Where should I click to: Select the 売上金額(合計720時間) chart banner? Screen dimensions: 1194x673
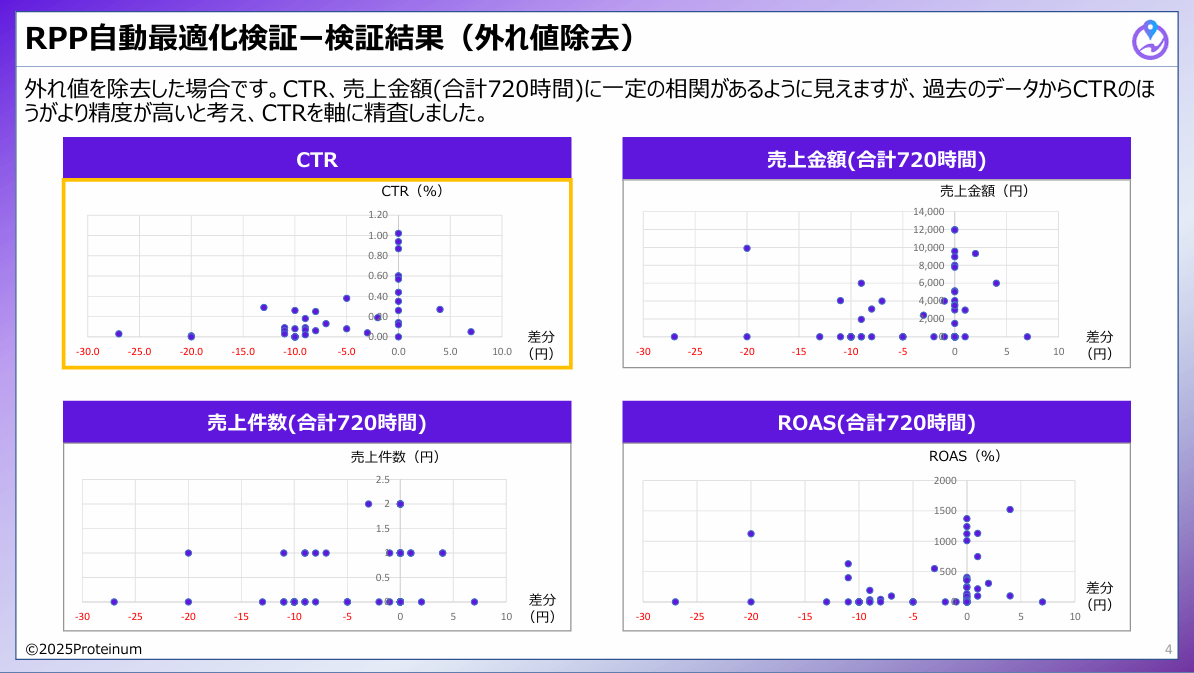pyautogui.click(x=875, y=157)
